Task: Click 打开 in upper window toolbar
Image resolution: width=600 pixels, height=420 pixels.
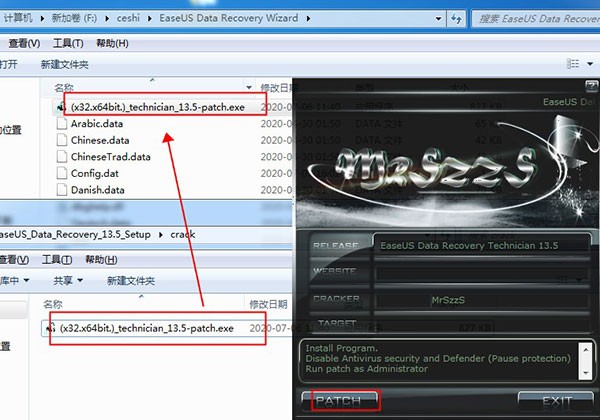Action: click(8, 64)
